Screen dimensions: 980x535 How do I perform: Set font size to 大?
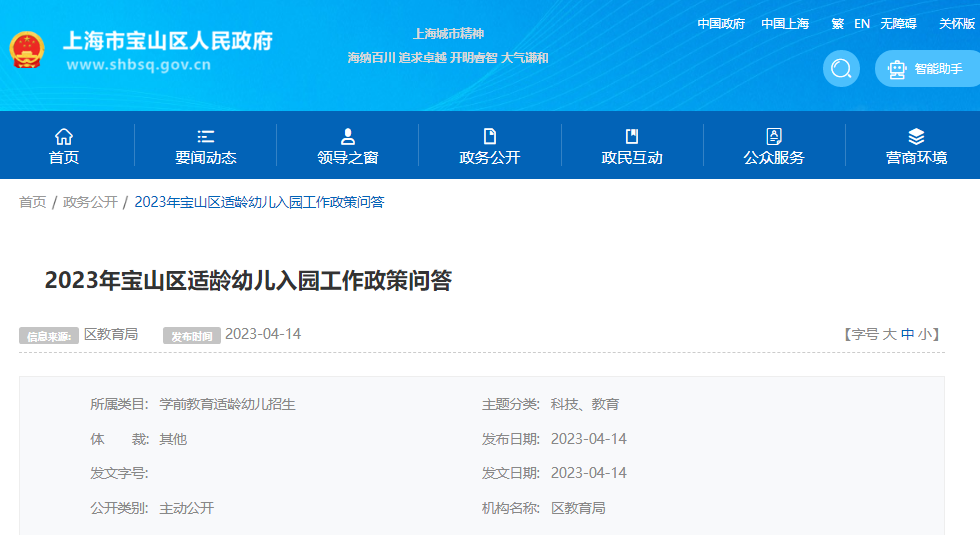[889, 334]
